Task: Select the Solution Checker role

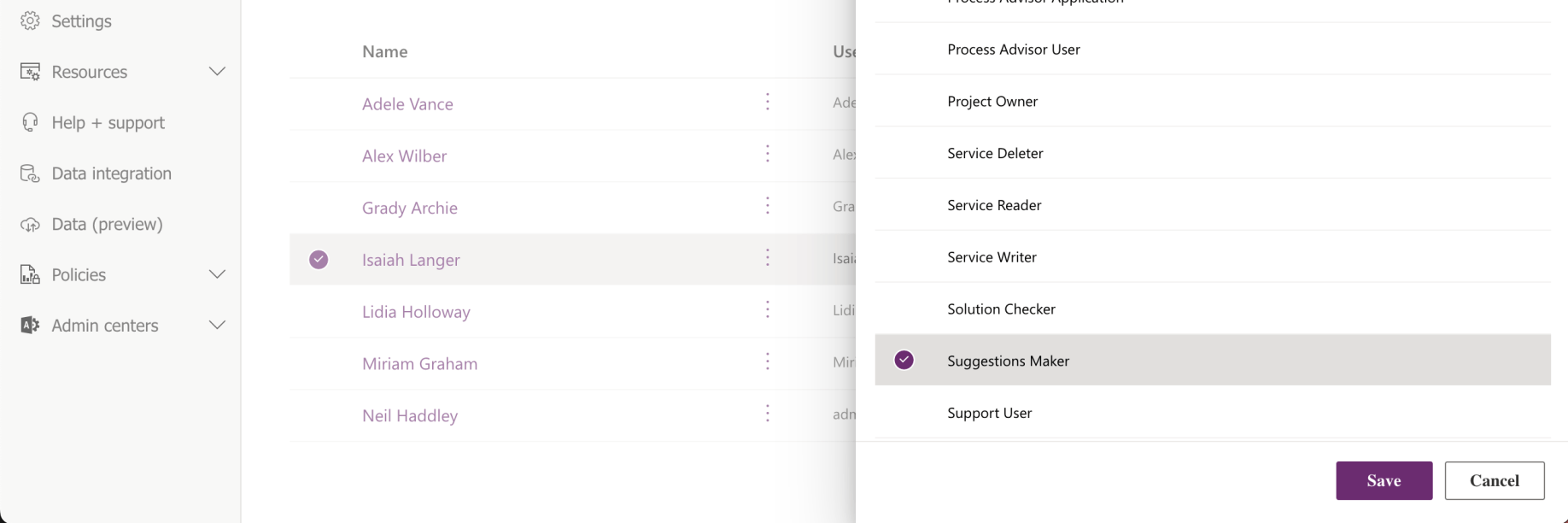Action: click(1001, 309)
